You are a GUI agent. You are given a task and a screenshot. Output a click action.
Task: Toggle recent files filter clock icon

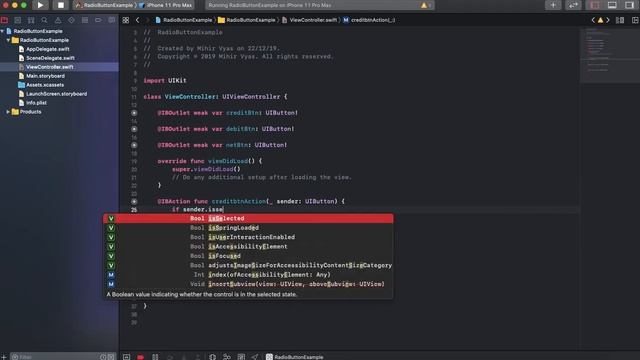[103, 357]
